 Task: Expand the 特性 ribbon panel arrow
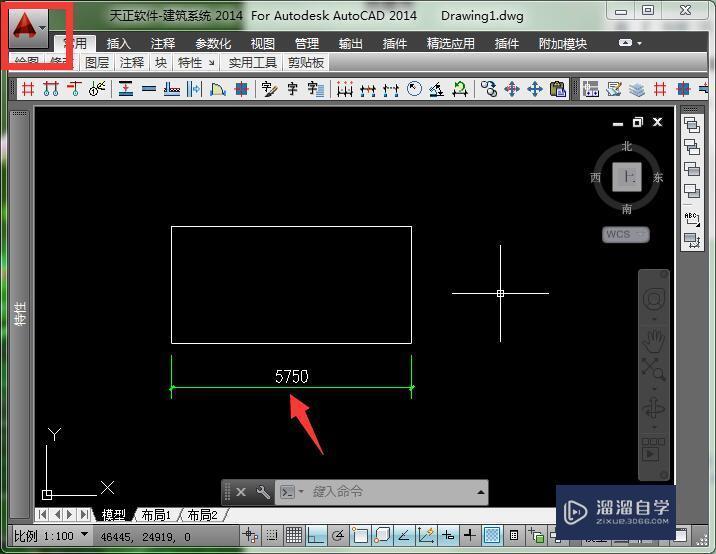tap(211, 63)
